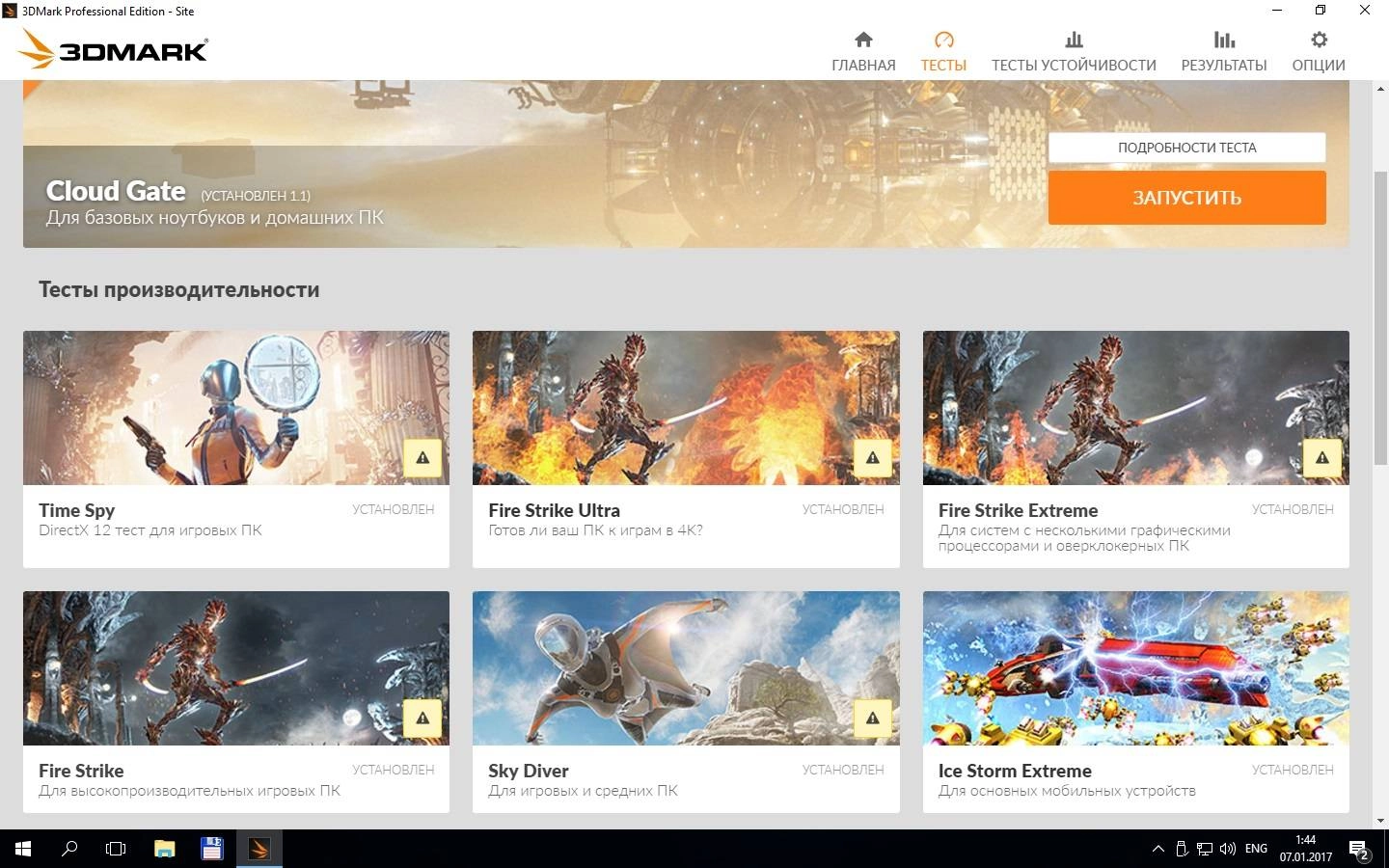Select the Sky Diver title
The image size is (1389, 868).
[x=528, y=771]
